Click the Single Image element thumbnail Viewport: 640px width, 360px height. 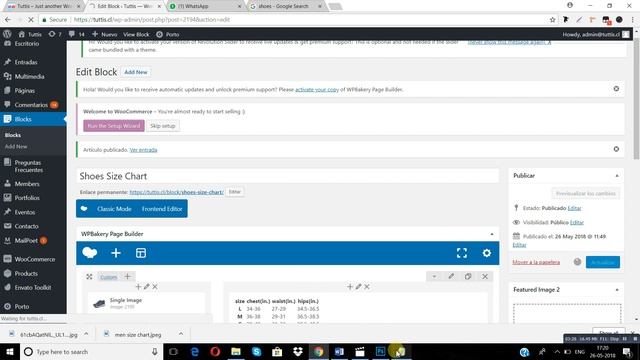[x=99, y=303]
